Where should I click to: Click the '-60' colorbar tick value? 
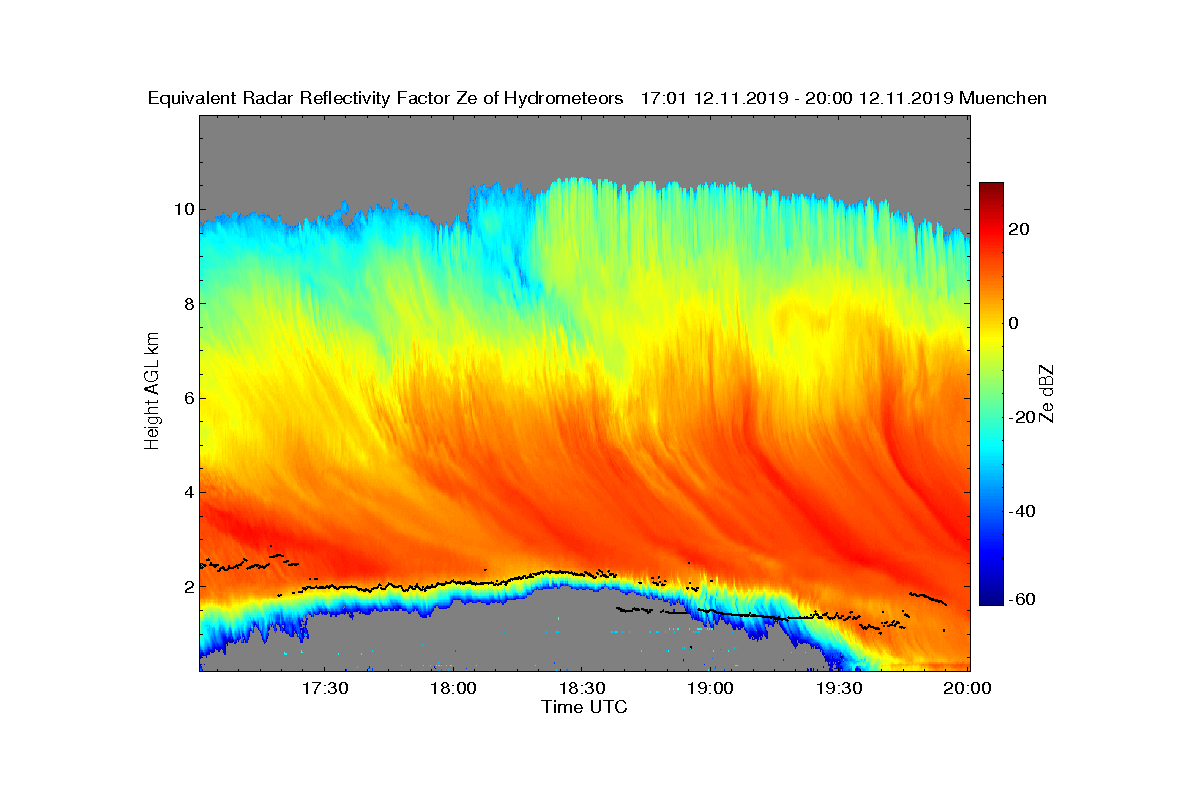1023,598
